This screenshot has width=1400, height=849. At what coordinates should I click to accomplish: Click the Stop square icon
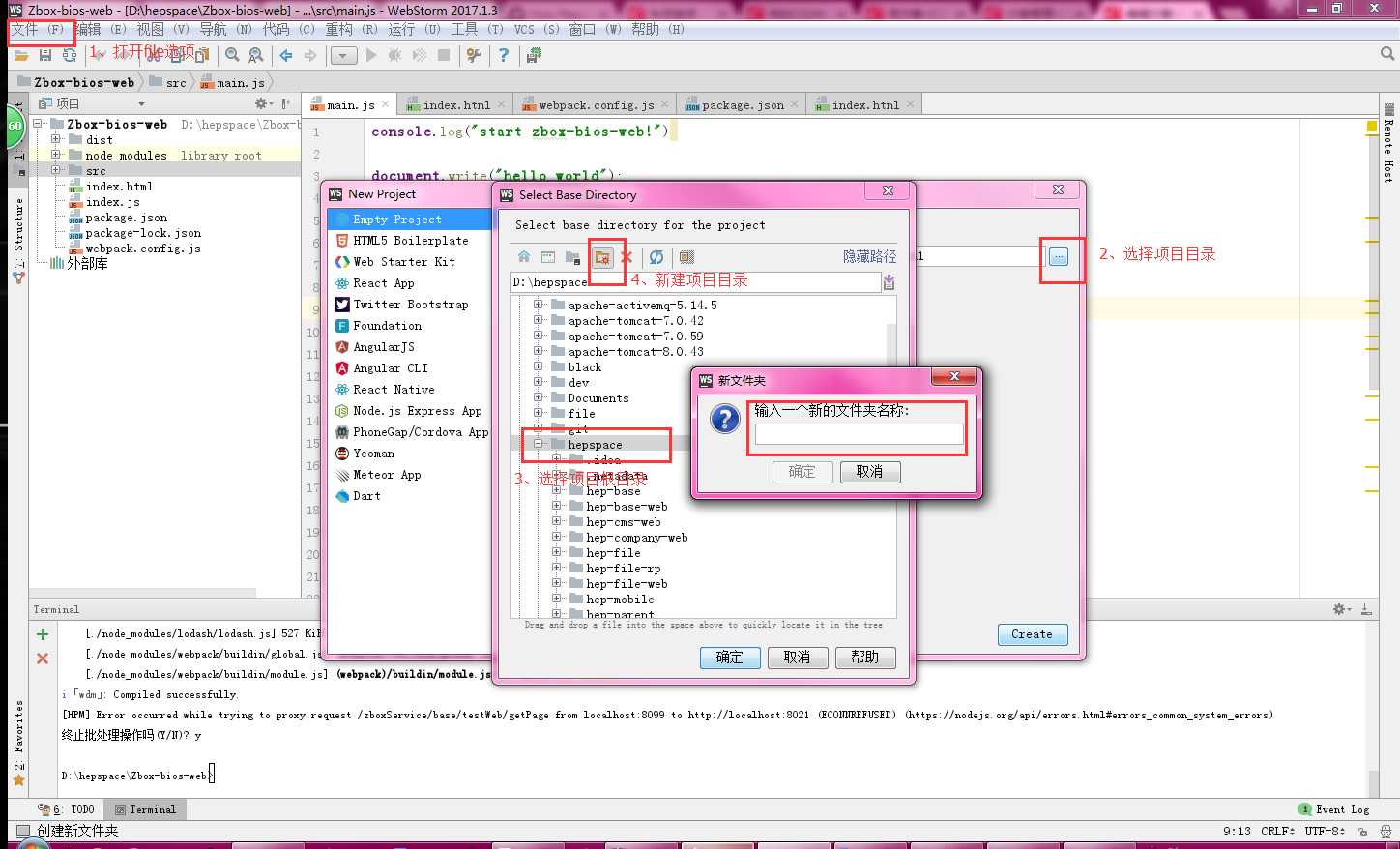click(444, 56)
